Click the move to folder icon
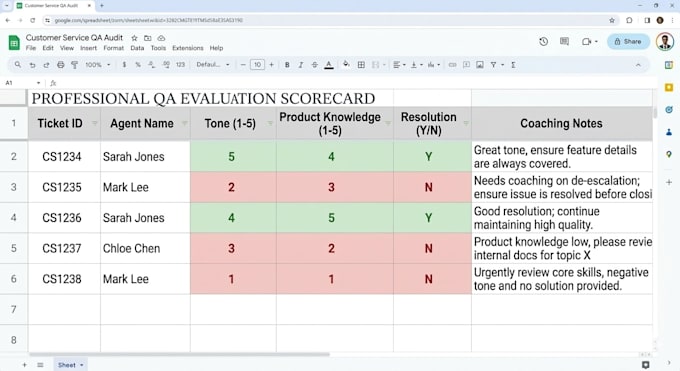The height and width of the screenshot is (371, 680). [147, 38]
